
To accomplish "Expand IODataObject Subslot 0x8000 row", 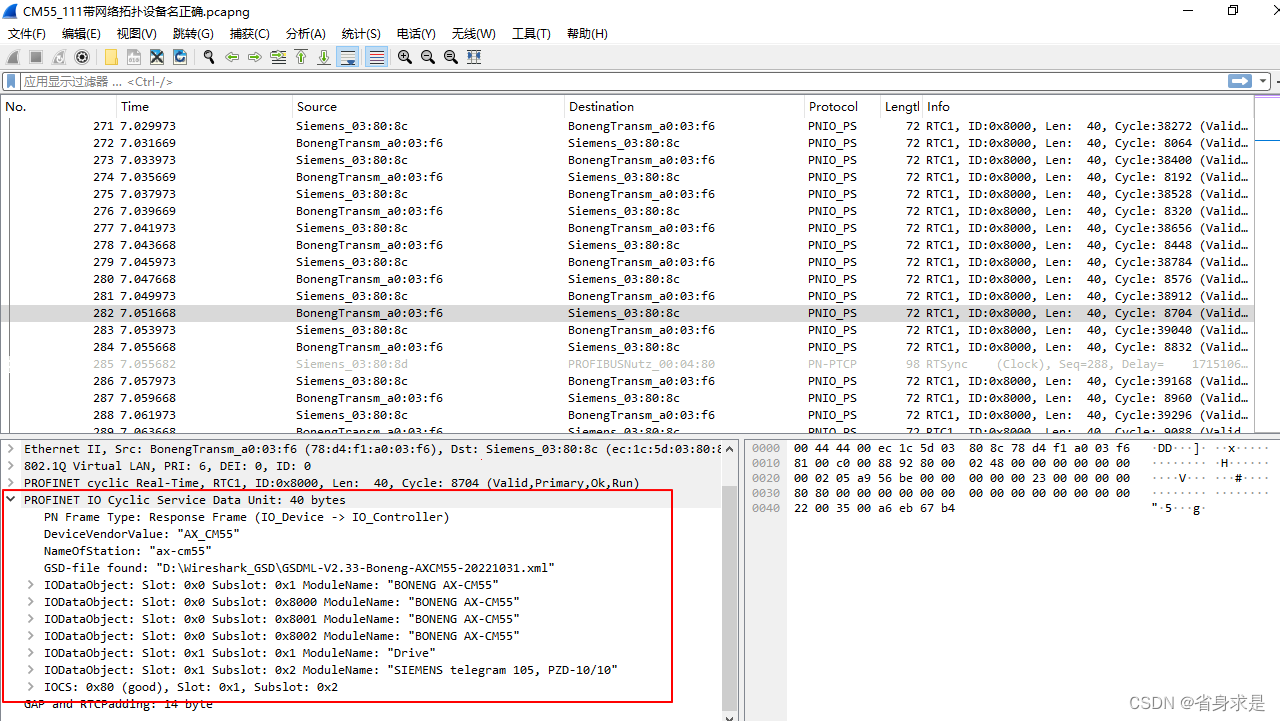I will 31,602.
